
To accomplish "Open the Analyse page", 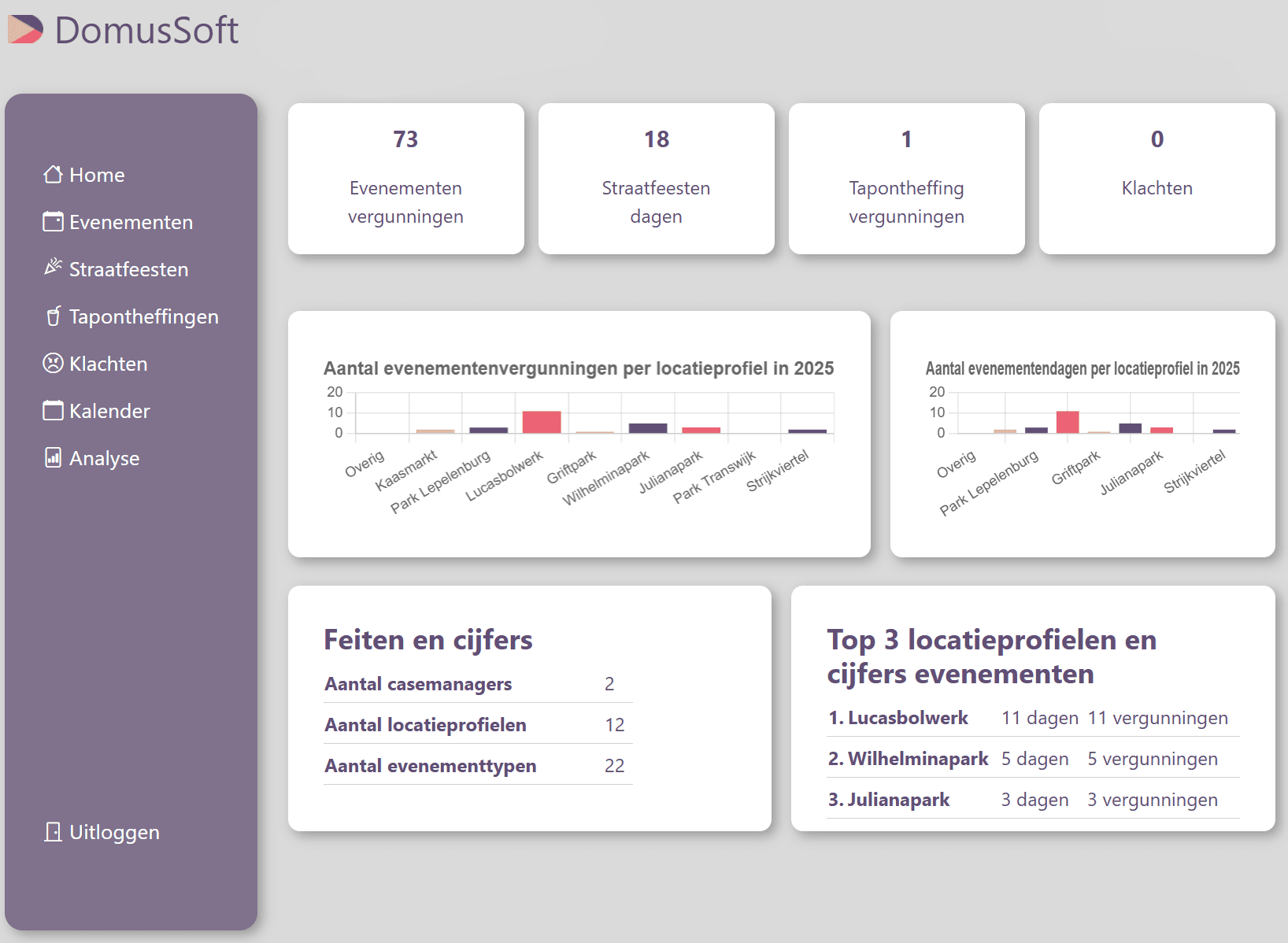I will [x=91, y=458].
